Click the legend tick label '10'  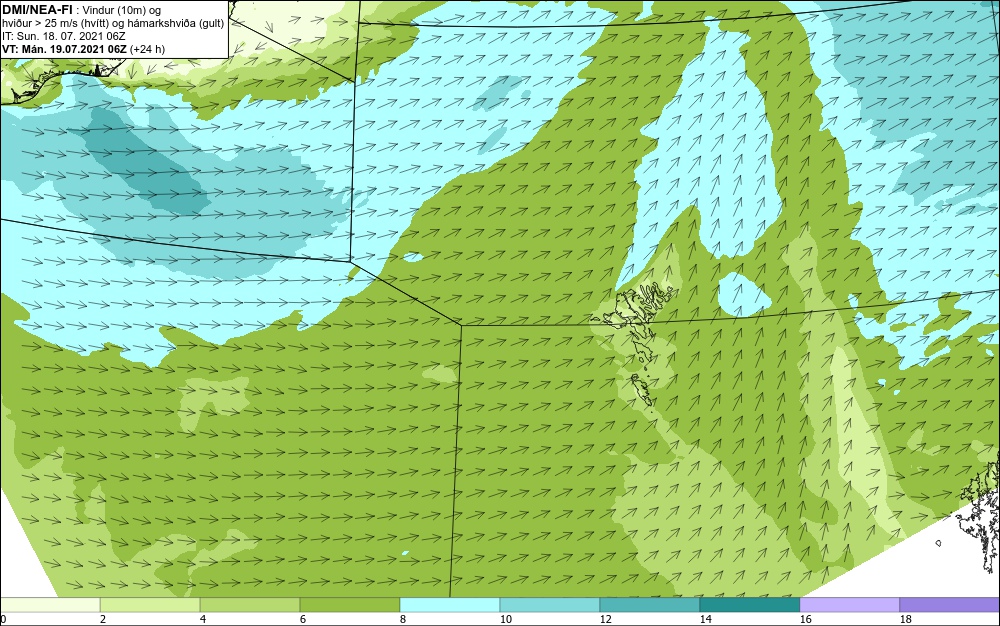click(x=506, y=619)
